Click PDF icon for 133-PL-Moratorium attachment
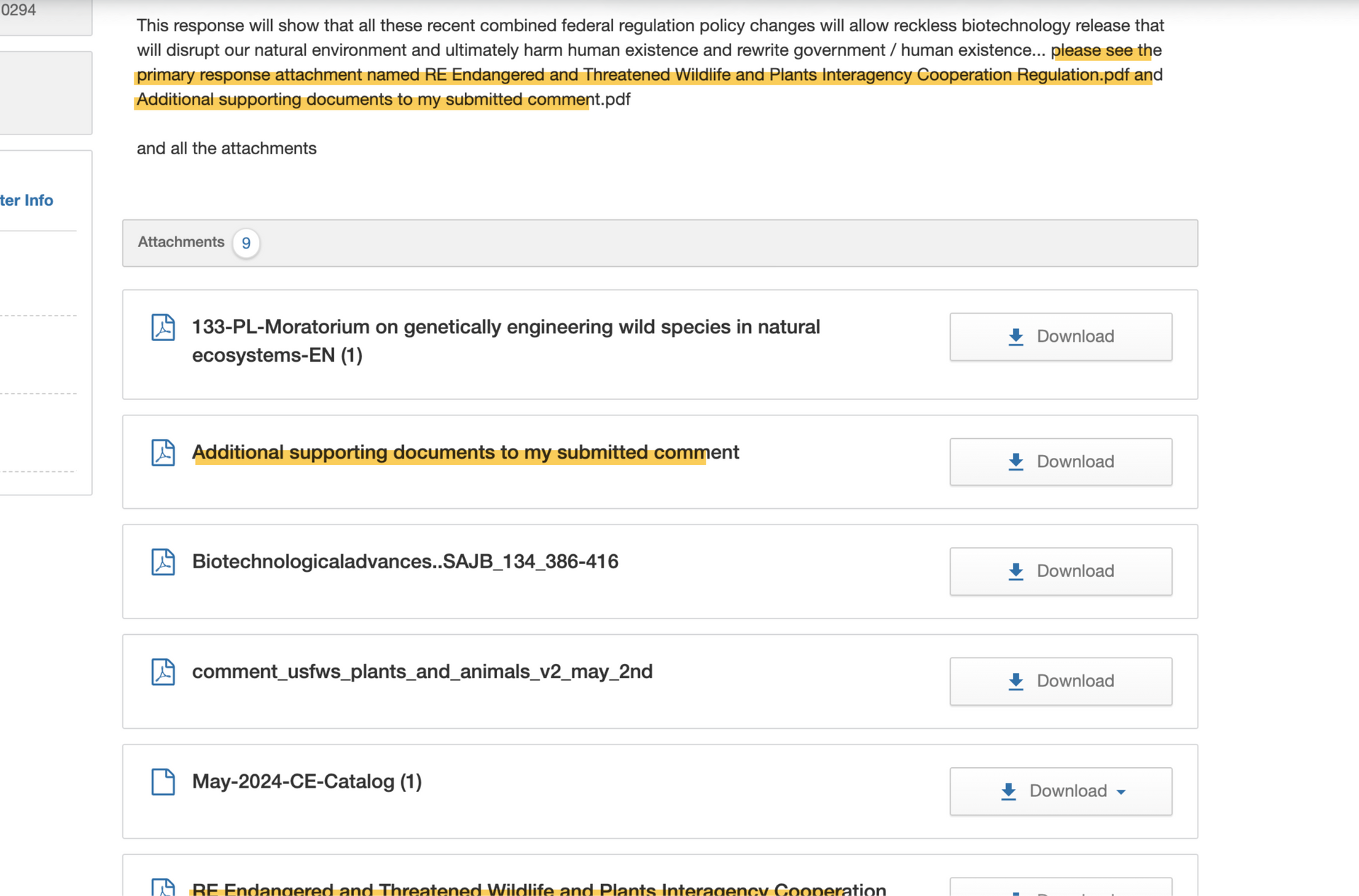Image resolution: width=1359 pixels, height=896 pixels. (x=163, y=328)
